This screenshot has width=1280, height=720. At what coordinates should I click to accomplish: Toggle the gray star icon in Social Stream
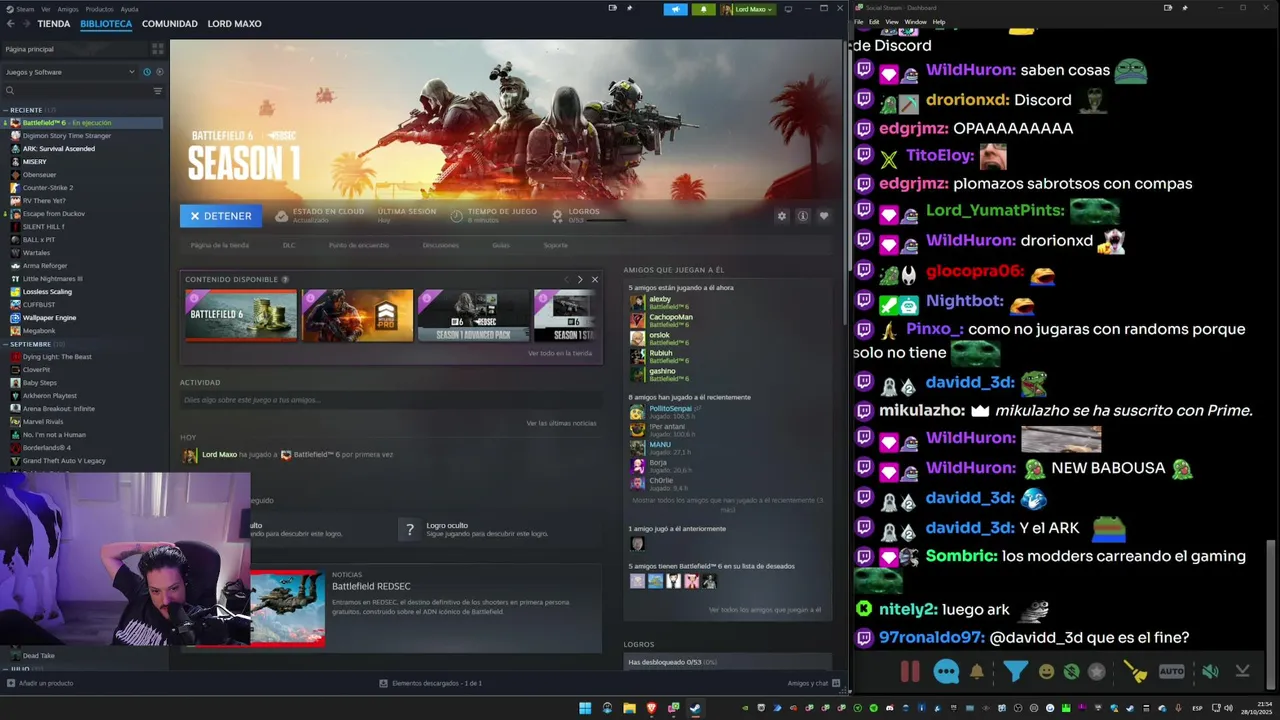pyautogui.click(x=1097, y=672)
